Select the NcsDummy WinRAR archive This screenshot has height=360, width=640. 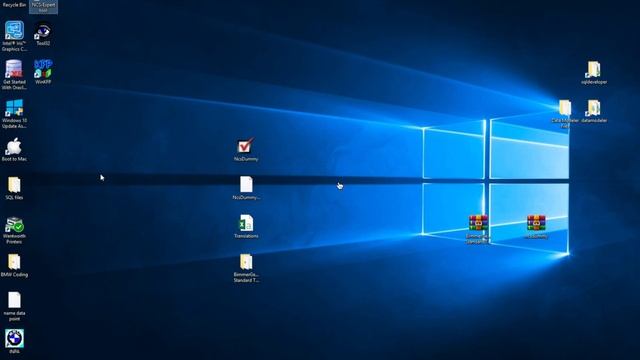[536, 227]
